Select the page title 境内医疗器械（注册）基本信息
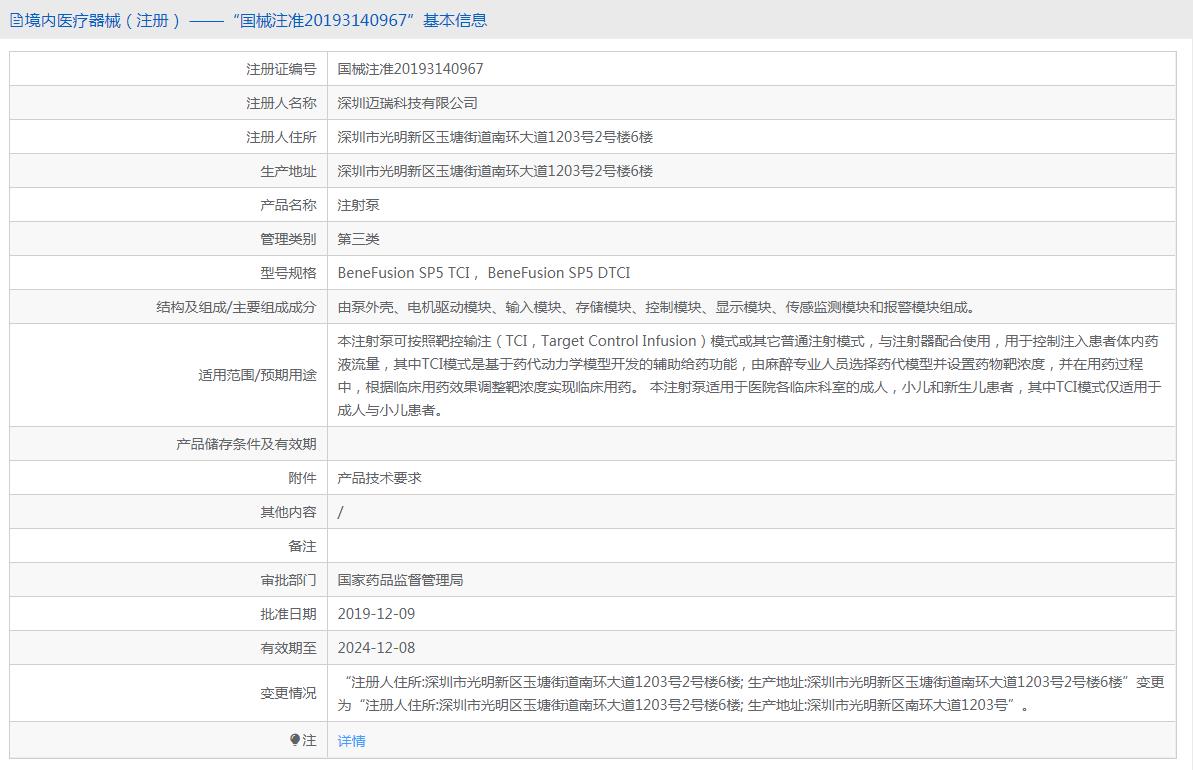Image resolution: width=1193 pixels, height=770 pixels. 256,21
